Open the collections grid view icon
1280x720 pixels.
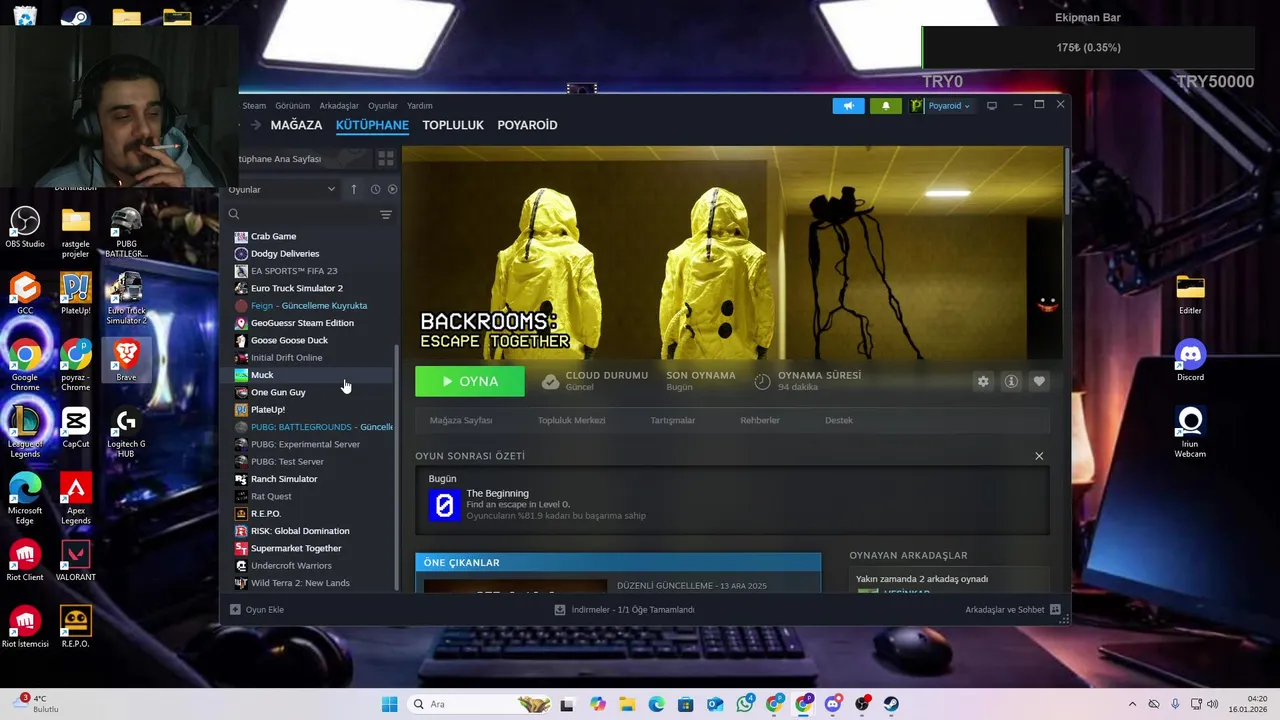386,159
